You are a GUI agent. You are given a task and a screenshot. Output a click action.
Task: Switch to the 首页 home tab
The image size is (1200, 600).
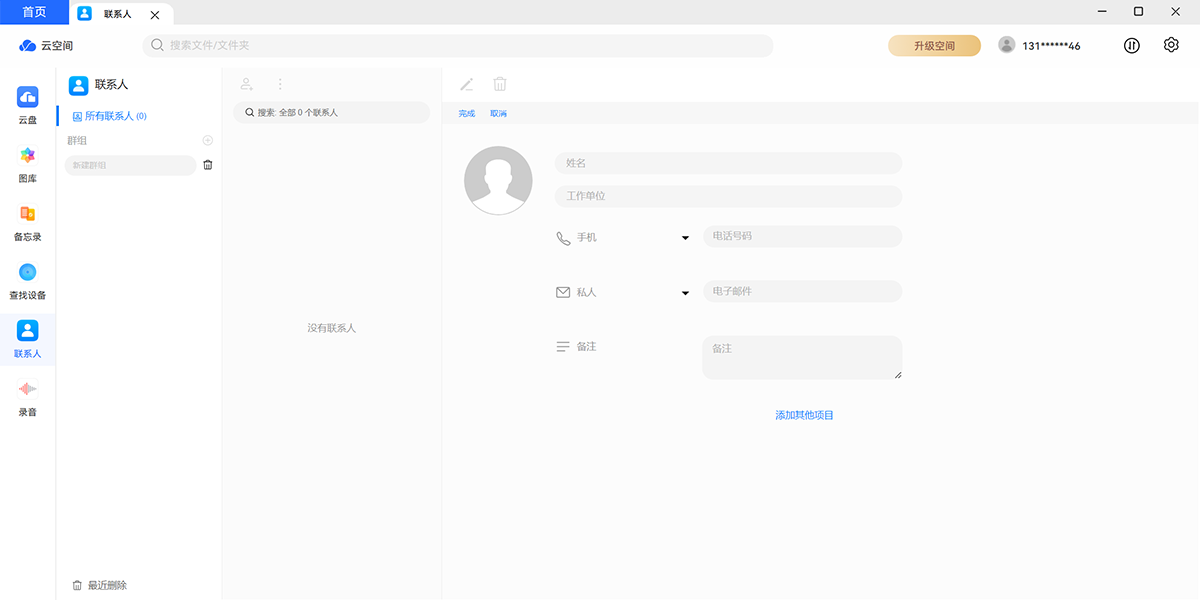(34, 12)
